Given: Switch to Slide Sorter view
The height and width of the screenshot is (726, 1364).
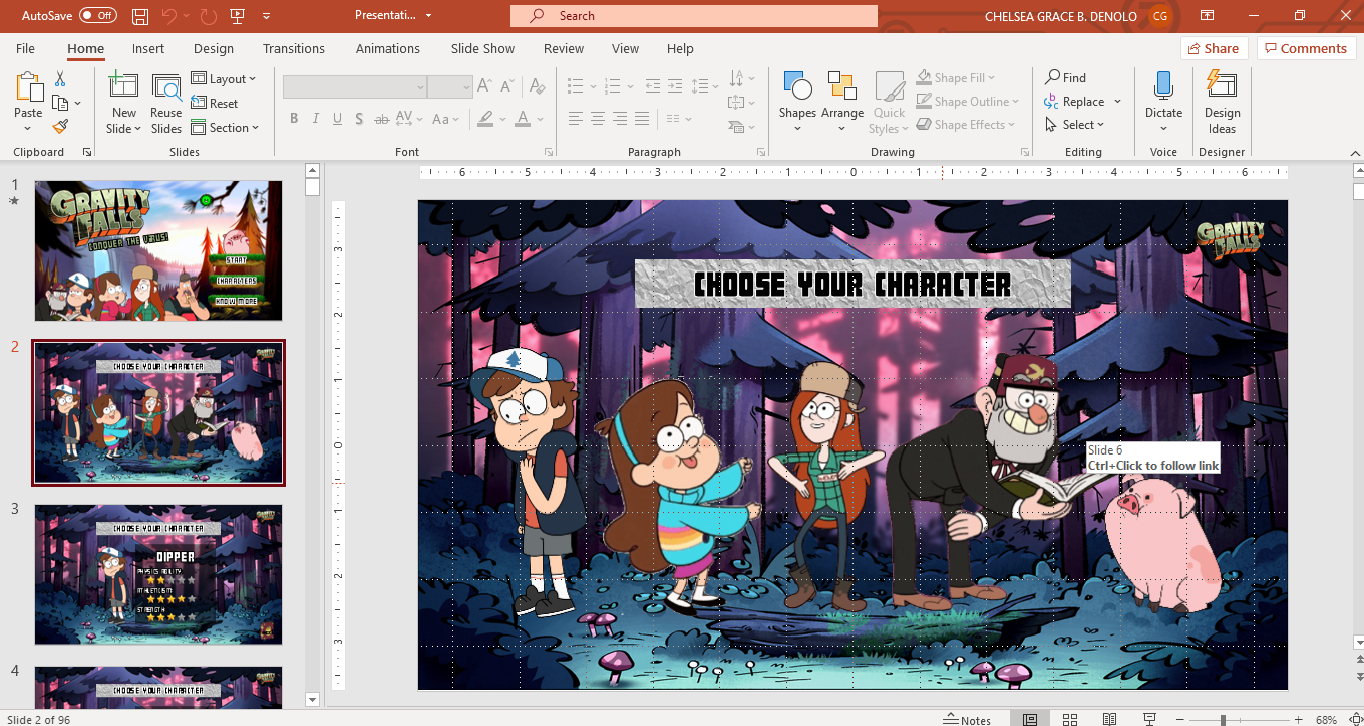Looking at the screenshot, I should [1069, 719].
